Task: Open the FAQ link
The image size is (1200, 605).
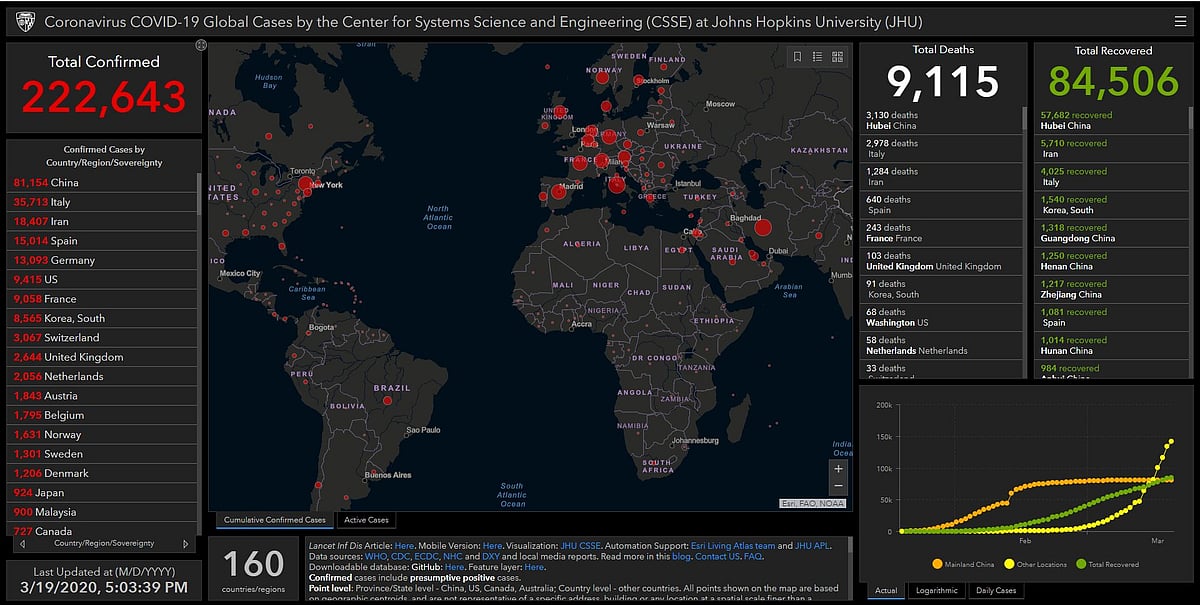Action: (x=751, y=555)
